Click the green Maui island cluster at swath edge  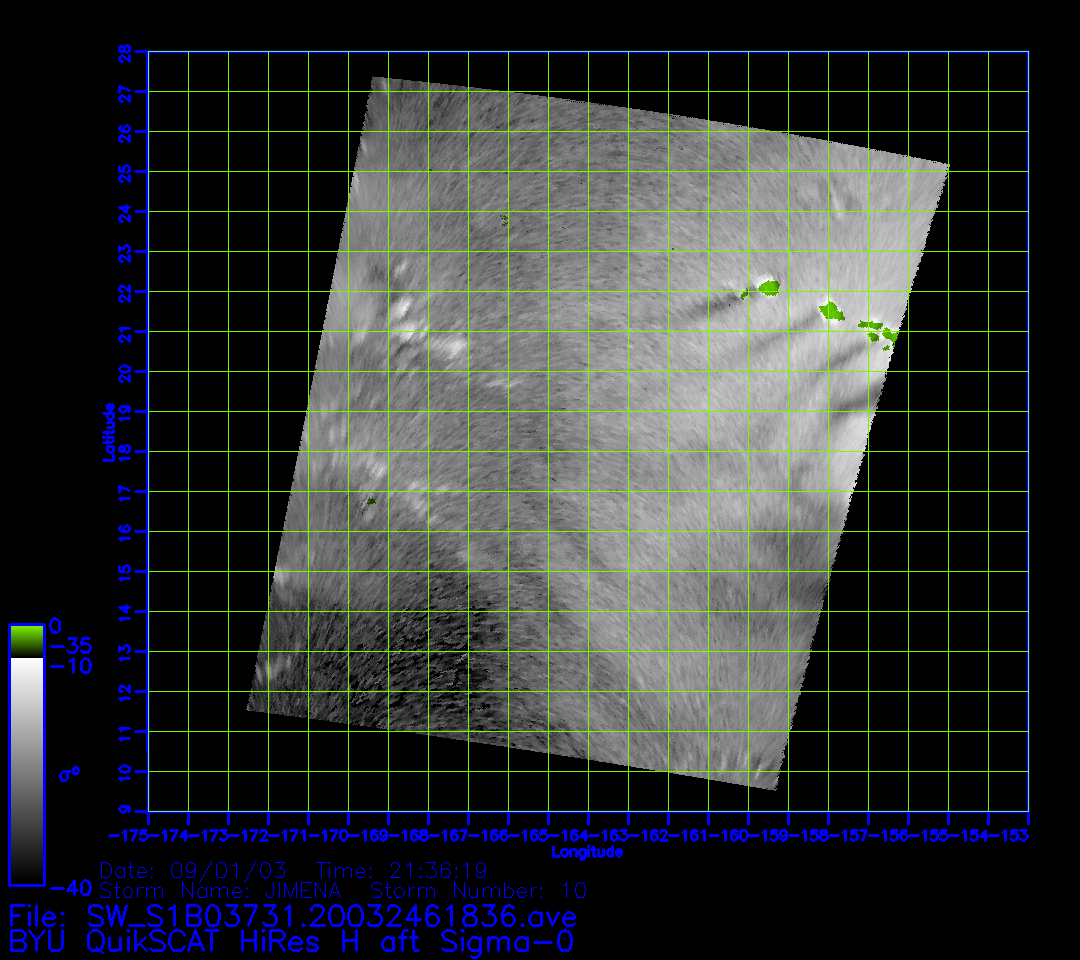[x=877, y=330]
